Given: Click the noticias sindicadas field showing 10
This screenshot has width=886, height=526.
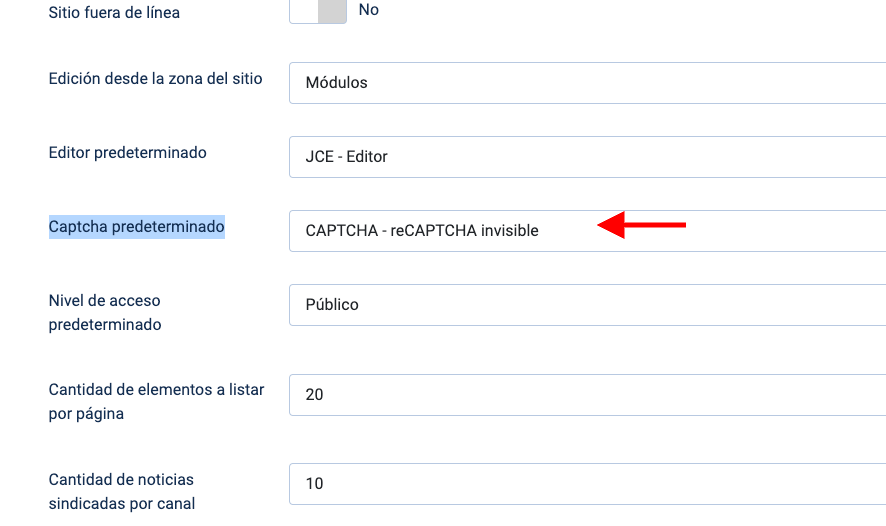Looking at the screenshot, I should (x=588, y=484).
